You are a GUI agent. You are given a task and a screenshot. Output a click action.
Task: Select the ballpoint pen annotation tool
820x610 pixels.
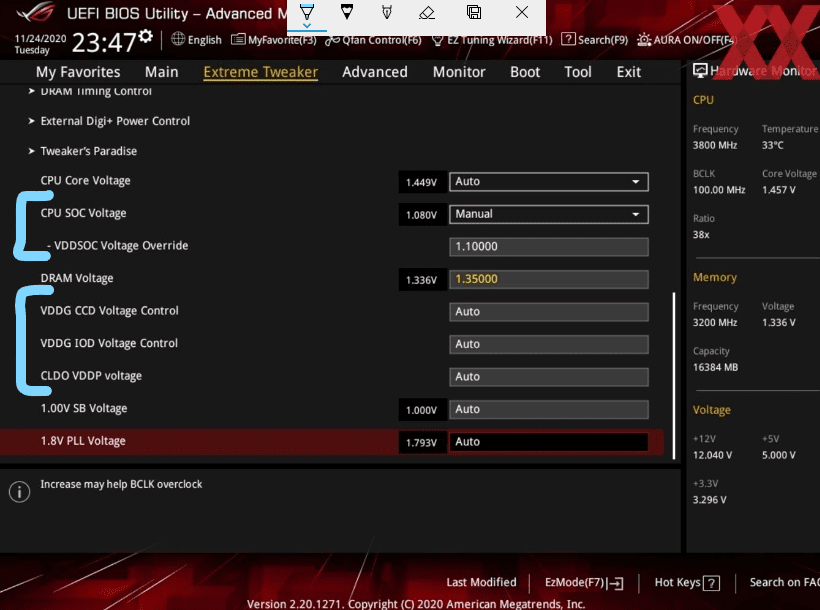(307, 13)
